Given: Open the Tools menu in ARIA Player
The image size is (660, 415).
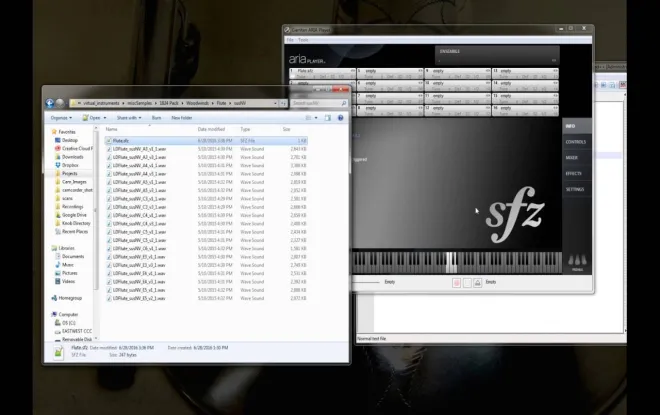Looking at the screenshot, I should pos(303,40).
